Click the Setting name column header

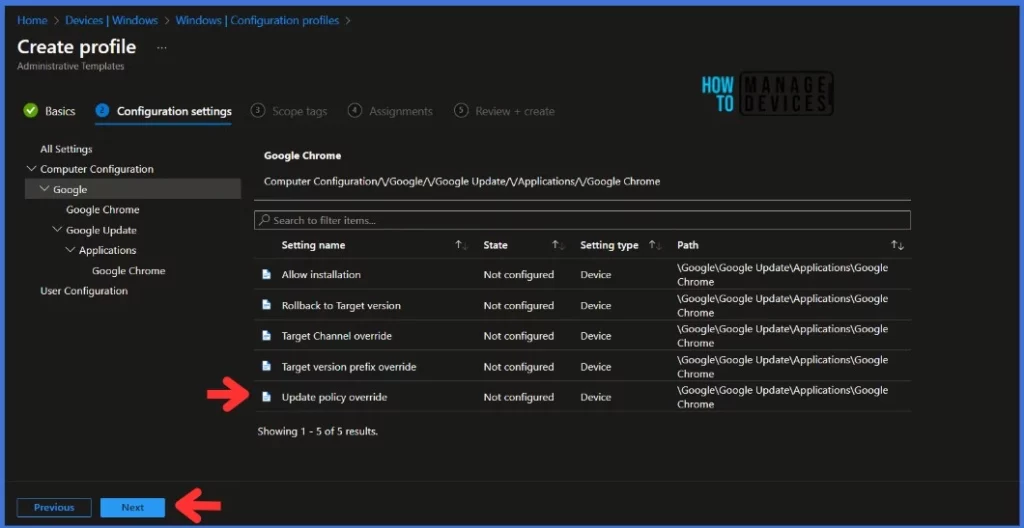coord(313,245)
